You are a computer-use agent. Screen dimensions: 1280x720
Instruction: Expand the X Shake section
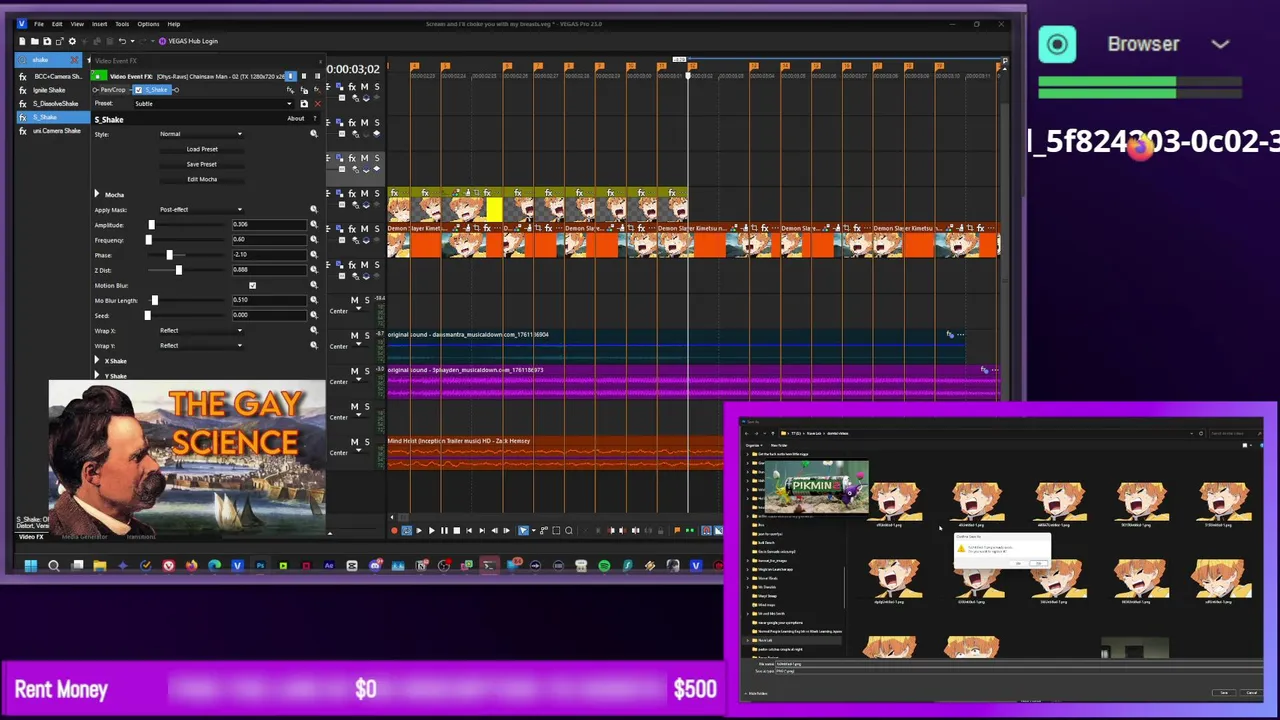97,360
